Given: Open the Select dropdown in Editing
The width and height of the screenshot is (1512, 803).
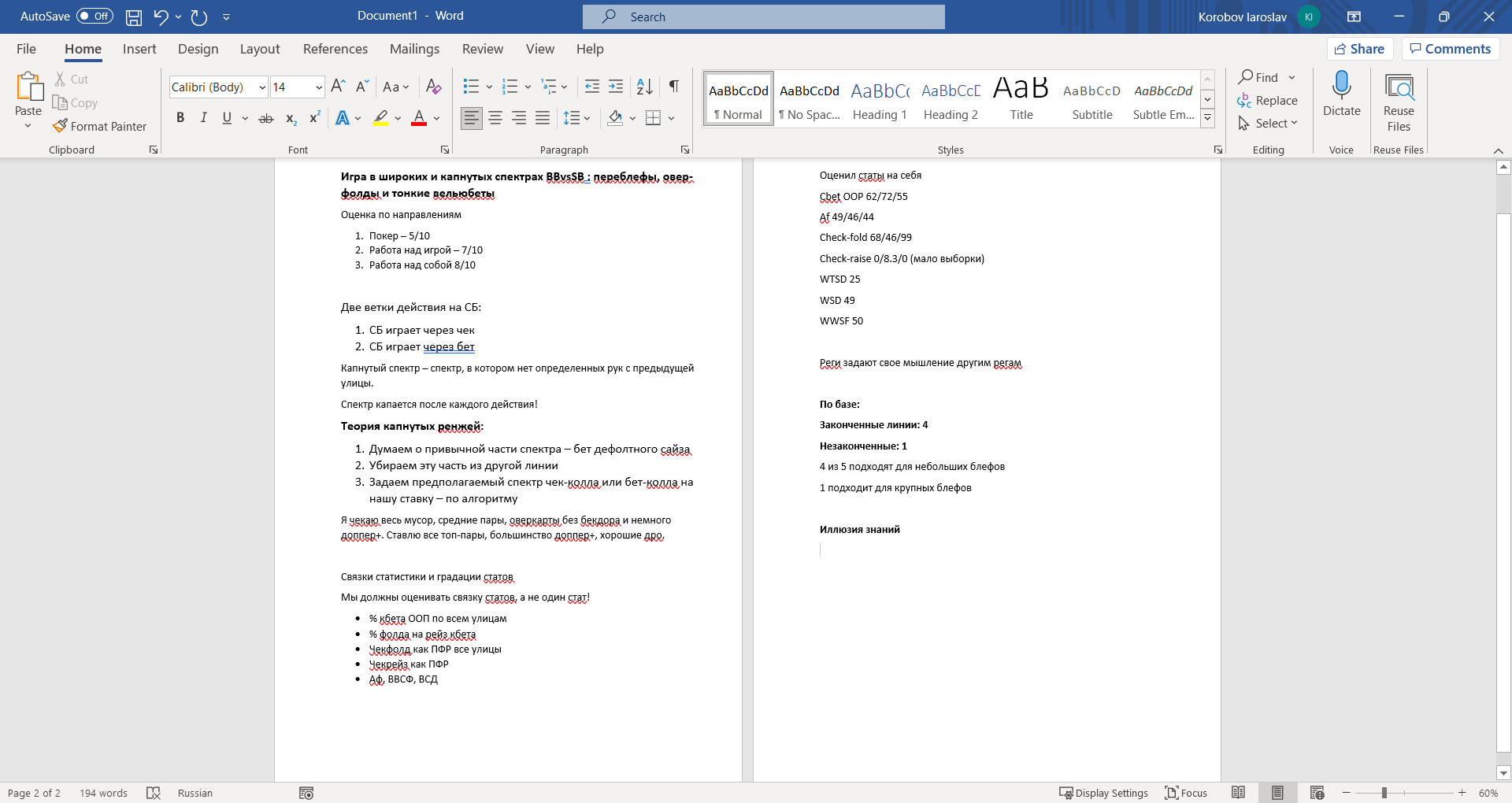Looking at the screenshot, I should click(1268, 124).
